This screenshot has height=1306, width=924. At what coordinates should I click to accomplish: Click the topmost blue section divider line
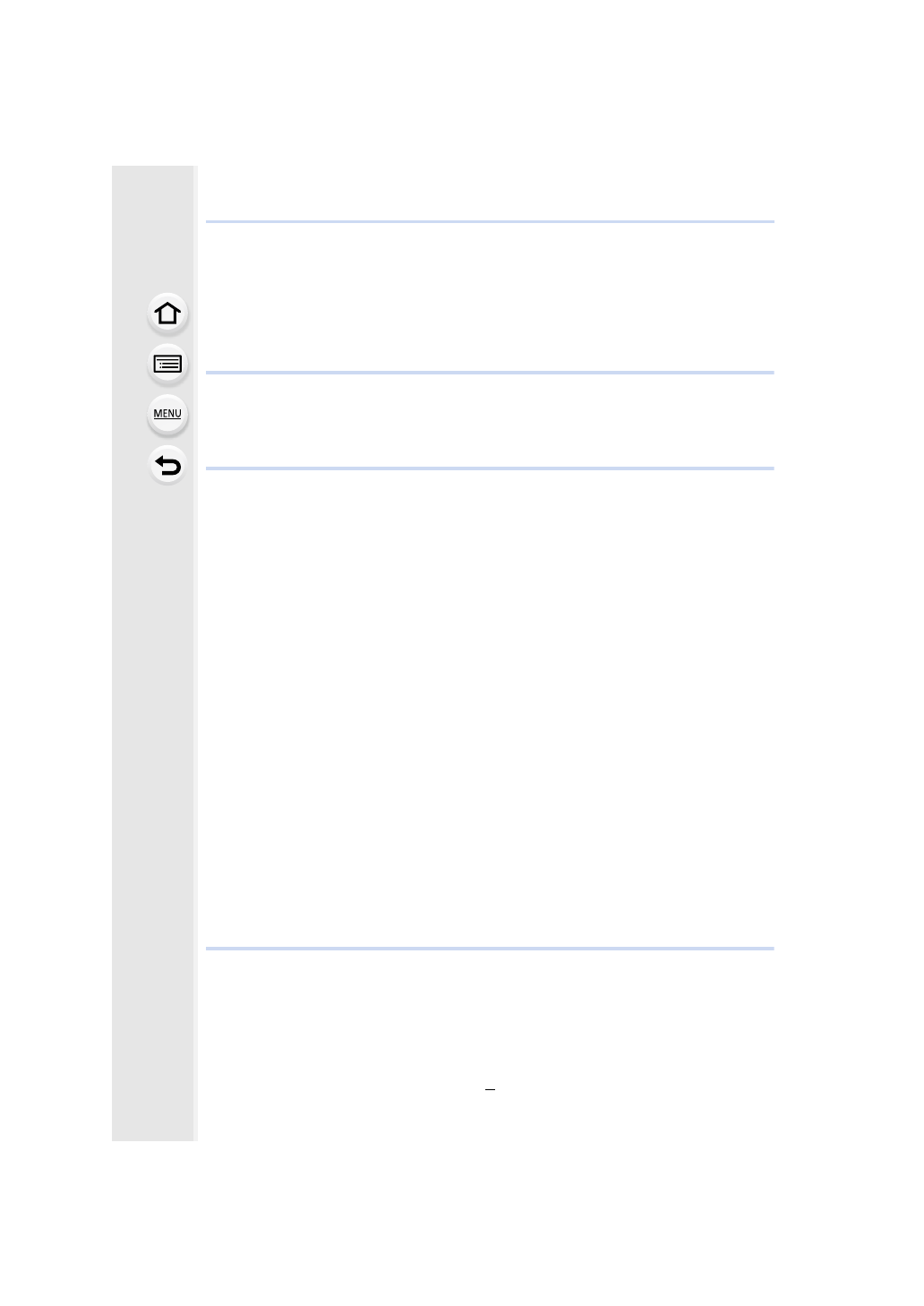[490, 221]
